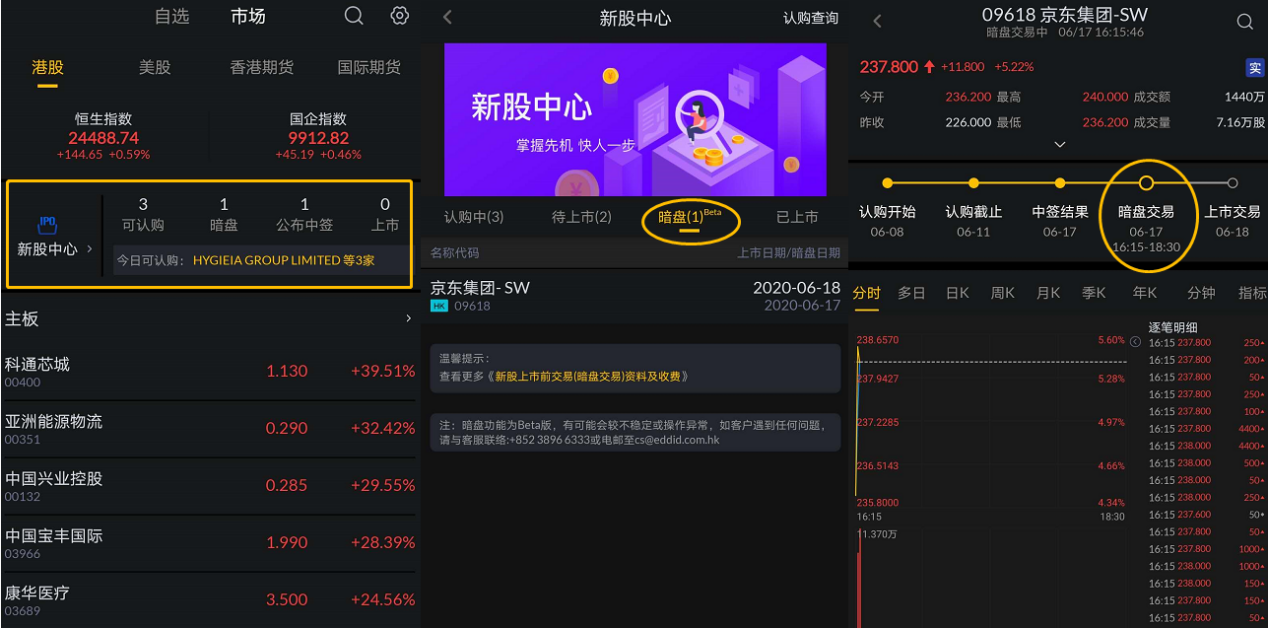Image resolution: width=1268 pixels, height=628 pixels.
Task: Go back from 新股中心 screen
Action: click(x=447, y=17)
